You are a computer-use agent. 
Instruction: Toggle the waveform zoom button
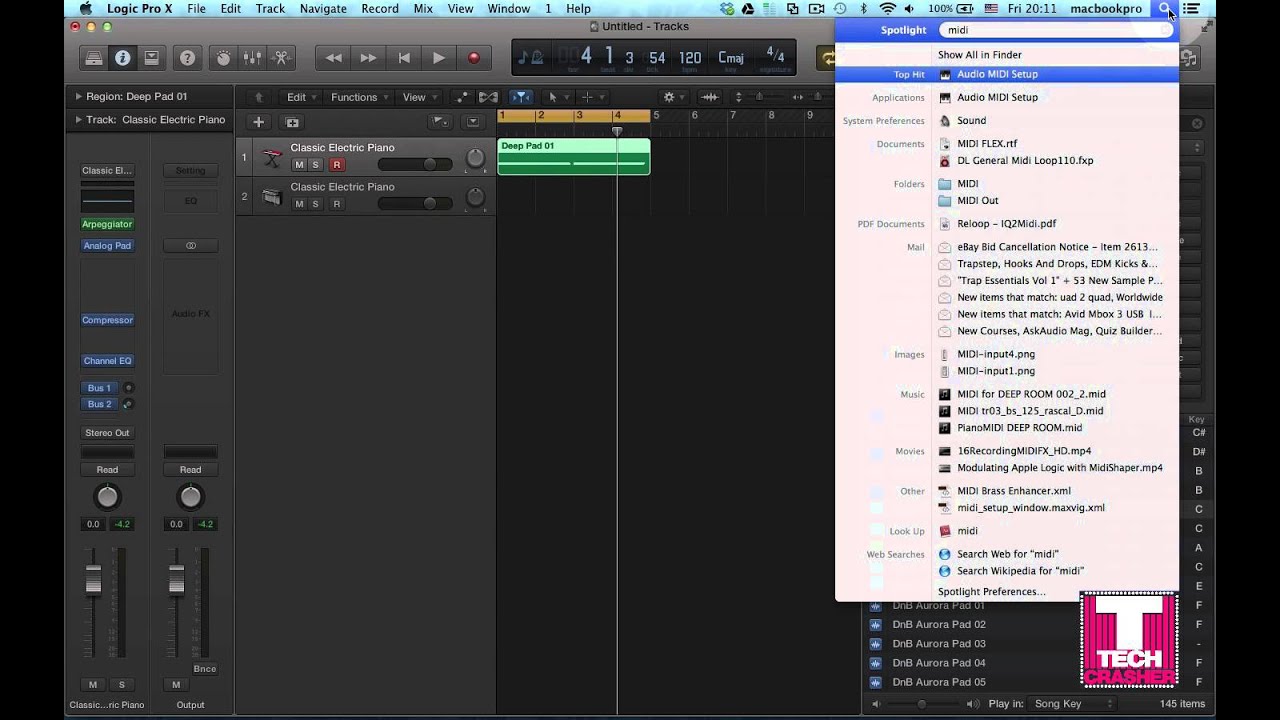(x=709, y=97)
